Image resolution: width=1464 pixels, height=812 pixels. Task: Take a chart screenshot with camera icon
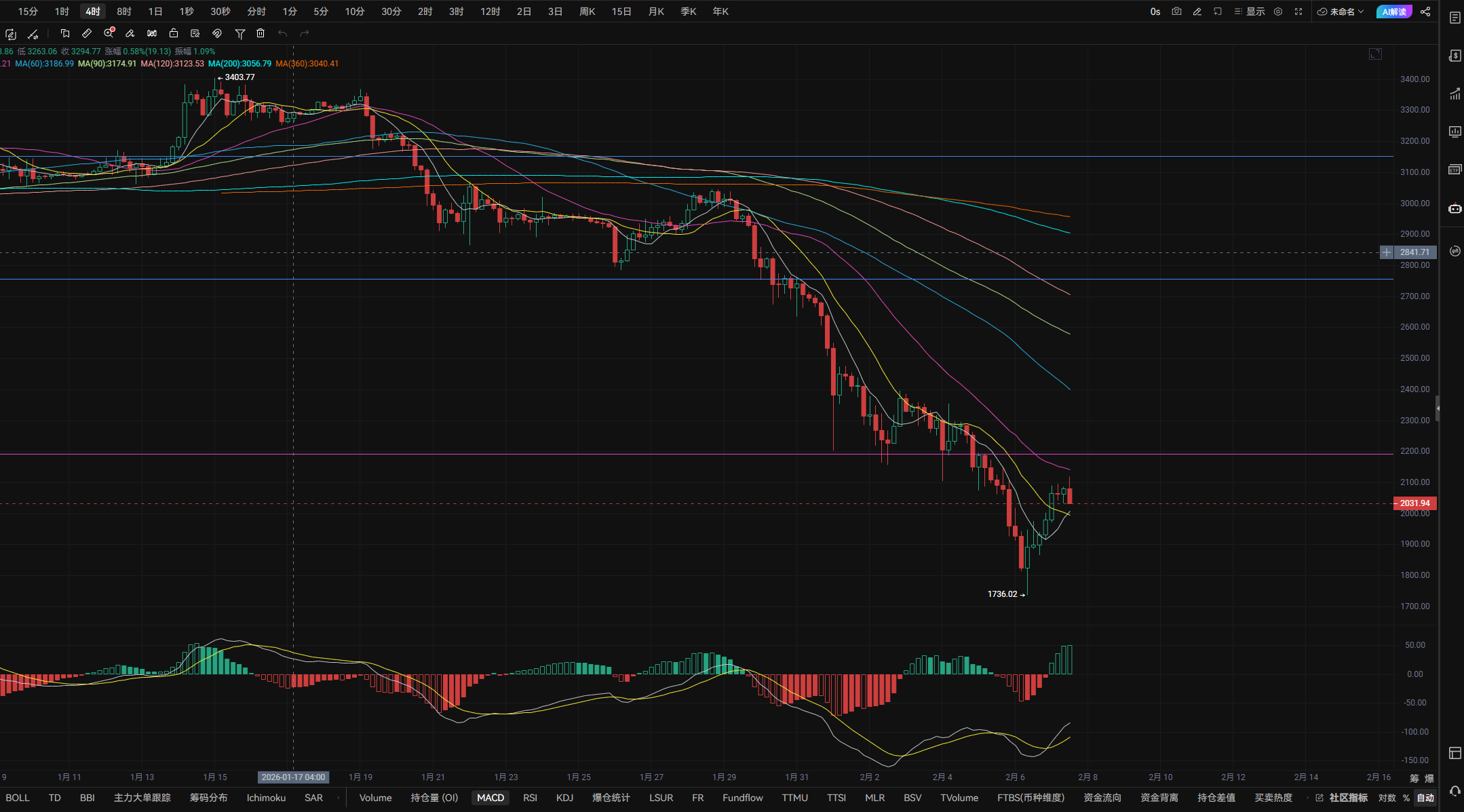point(1176,12)
